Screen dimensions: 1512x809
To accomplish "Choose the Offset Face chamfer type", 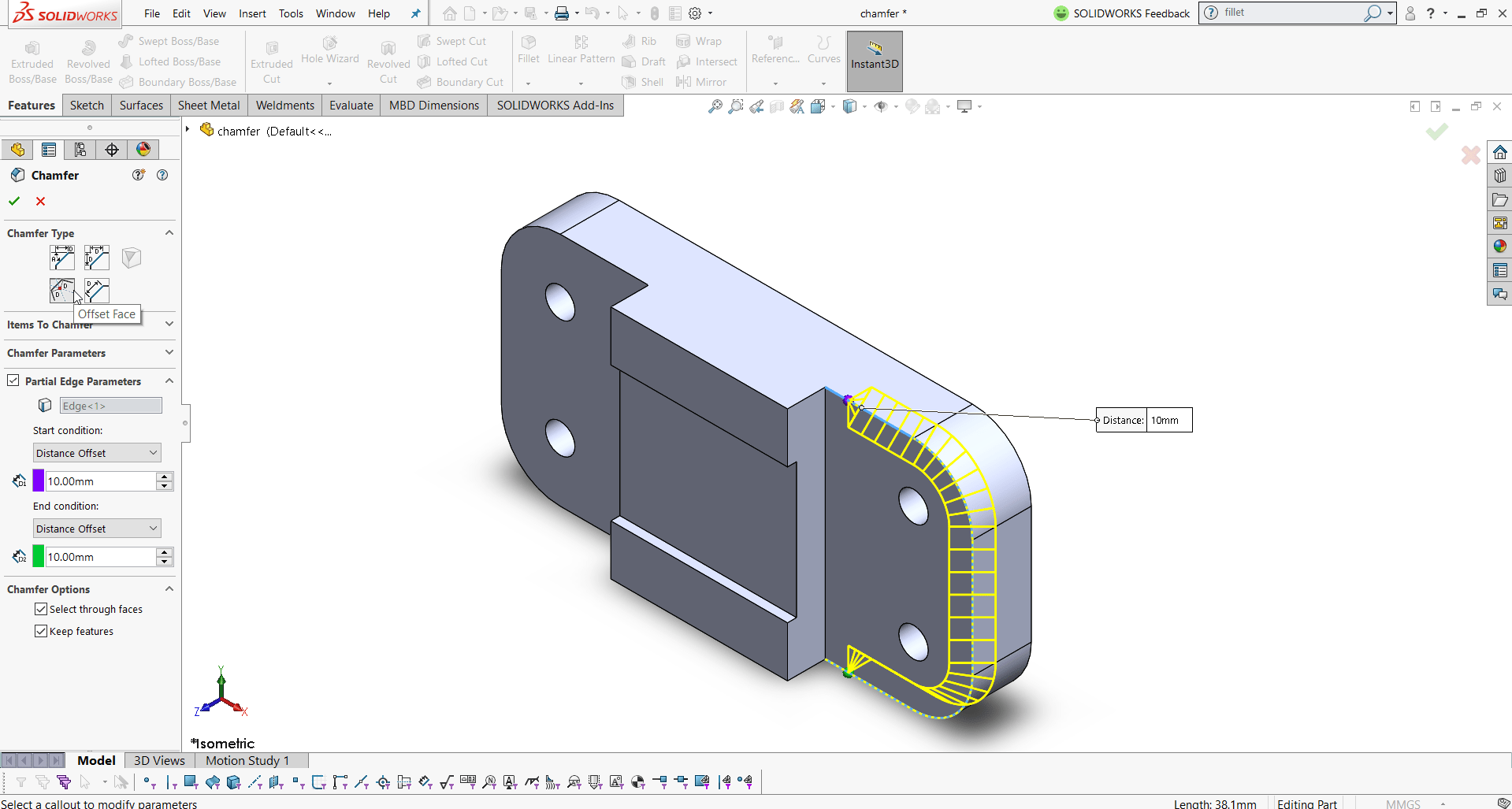I will coord(61,291).
